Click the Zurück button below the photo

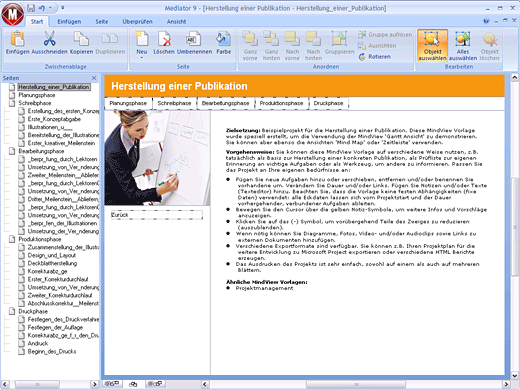click(157, 215)
